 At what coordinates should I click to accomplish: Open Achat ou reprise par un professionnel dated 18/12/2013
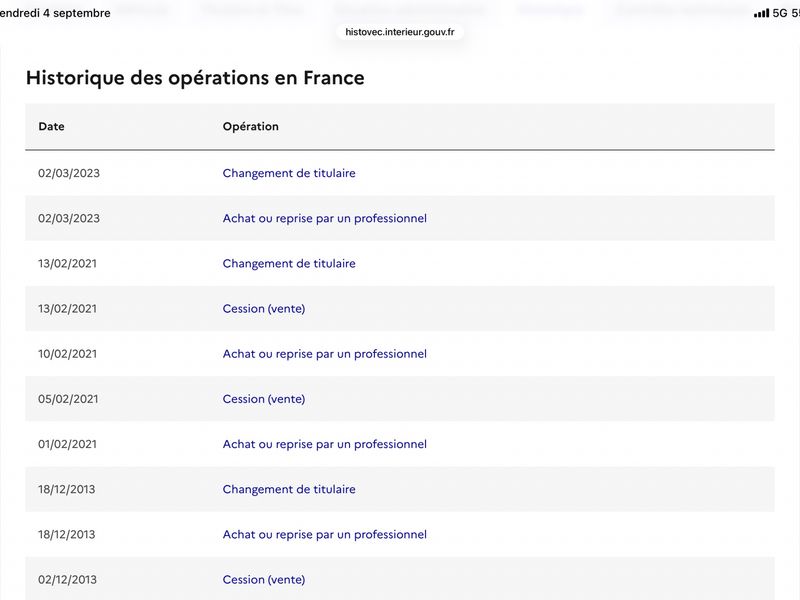tap(324, 535)
